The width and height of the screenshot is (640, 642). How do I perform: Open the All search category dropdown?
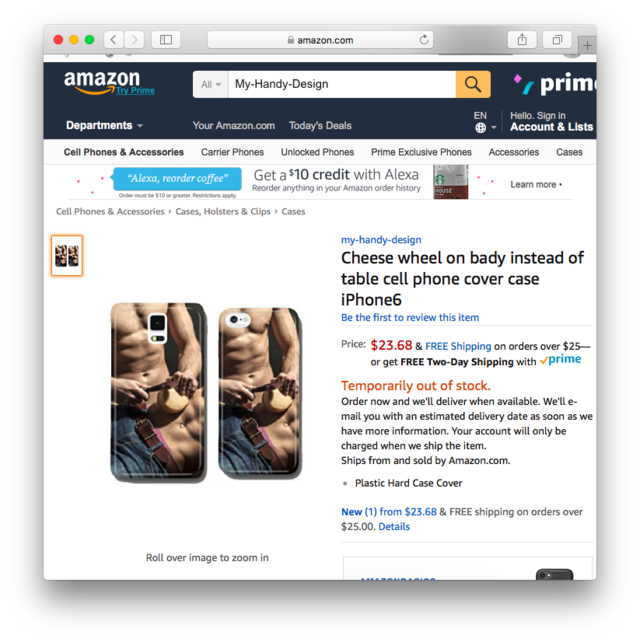[210, 84]
